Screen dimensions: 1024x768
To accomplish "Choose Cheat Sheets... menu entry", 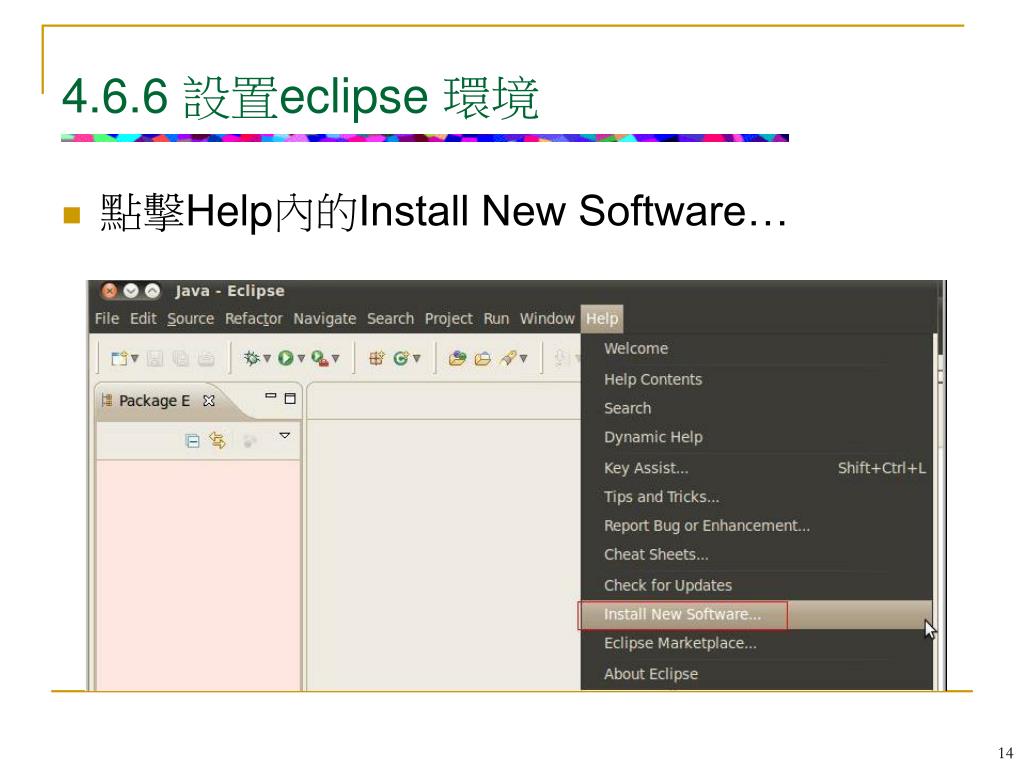I will (x=756, y=554).
